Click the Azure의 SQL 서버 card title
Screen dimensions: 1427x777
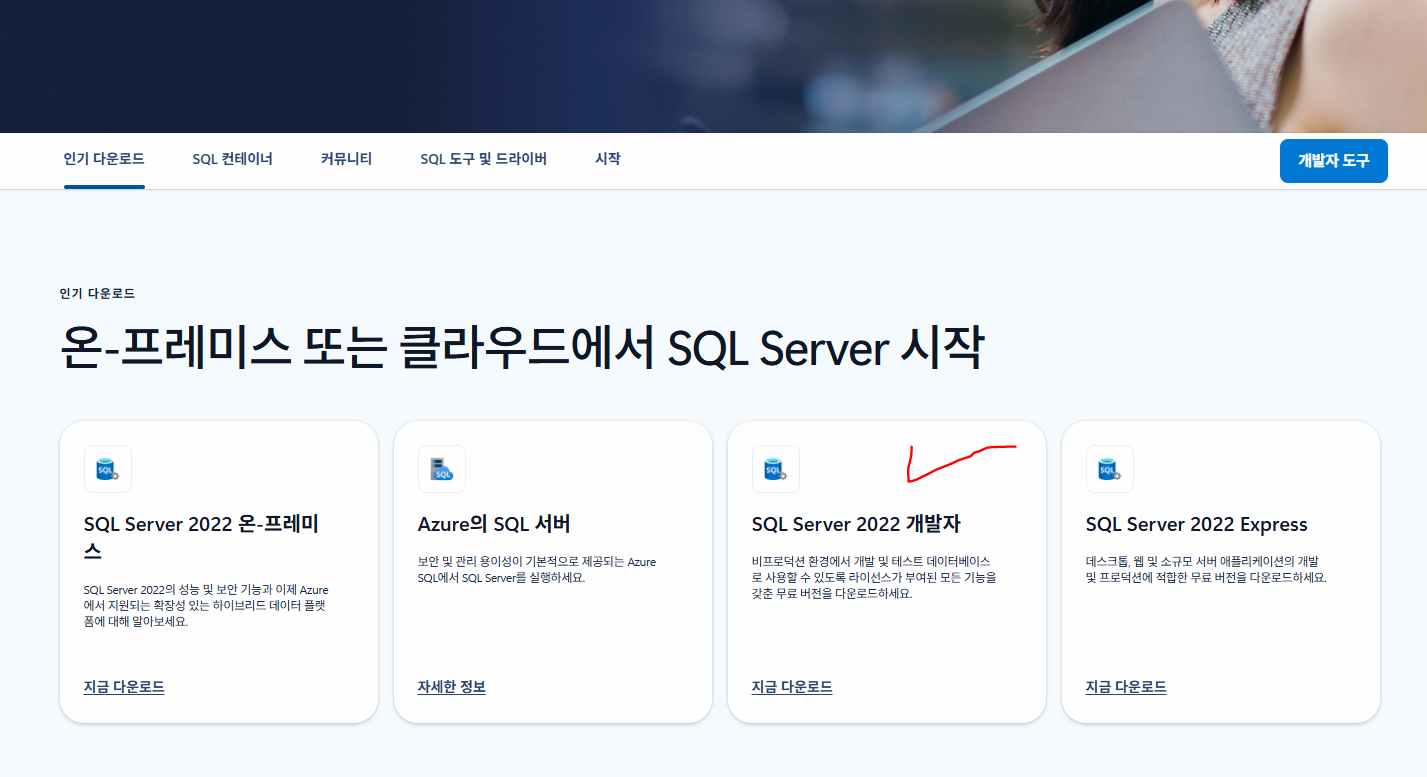click(x=494, y=525)
